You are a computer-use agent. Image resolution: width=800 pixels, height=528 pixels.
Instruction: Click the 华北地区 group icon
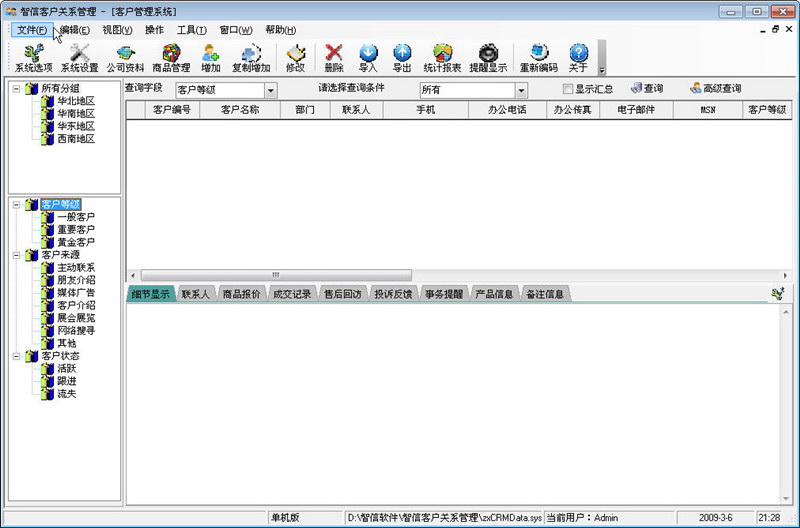click(47, 101)
